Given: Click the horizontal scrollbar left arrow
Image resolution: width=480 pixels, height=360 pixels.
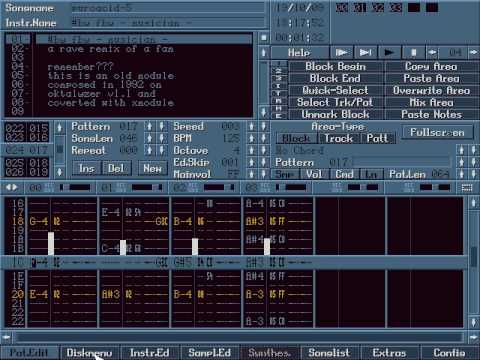Looking at the screenshot, I should click(x=6, y=337).
